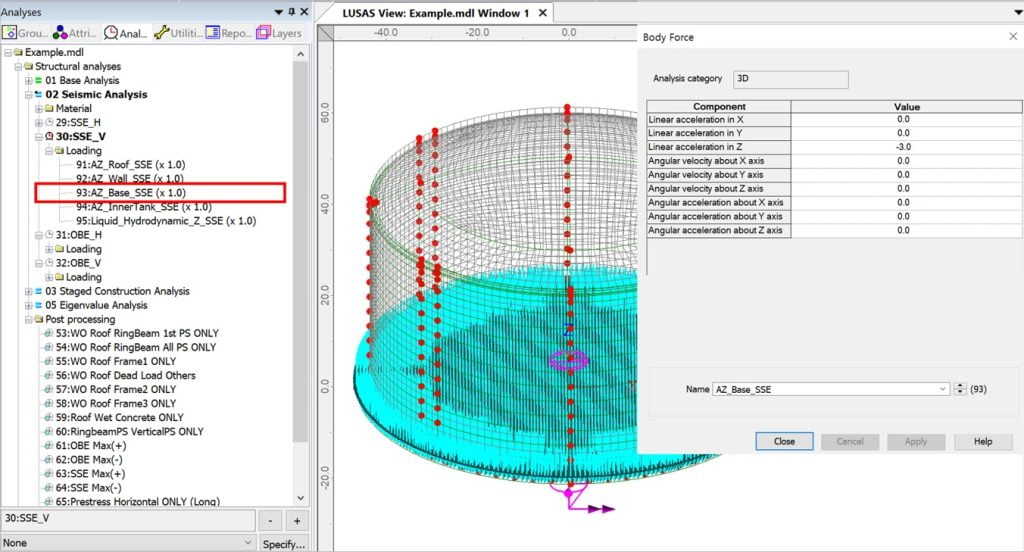Open the Groups panel tab icon
Viewport: 1024px width, 552px height.
11,33
